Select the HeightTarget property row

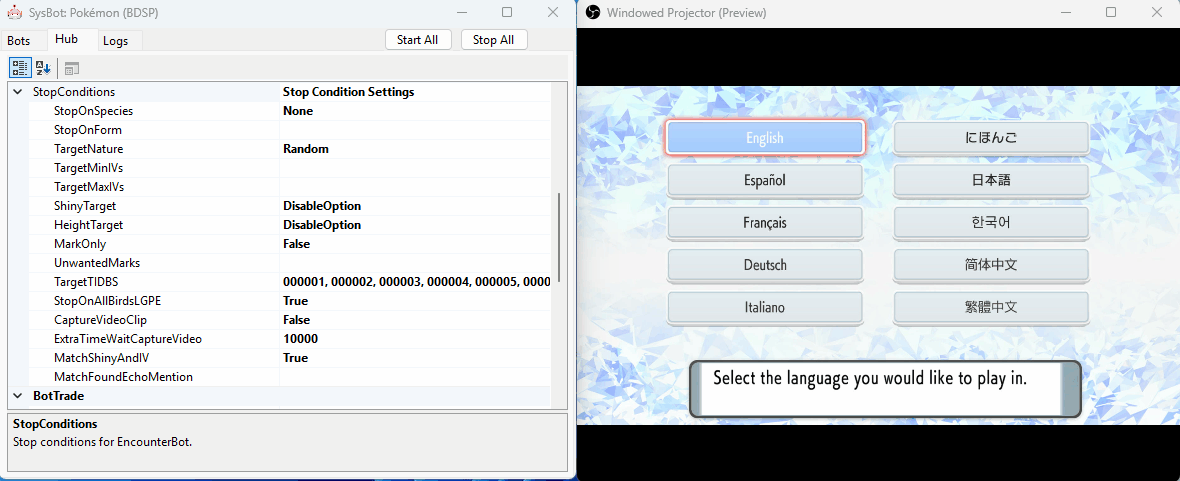(x=290, y=225)
